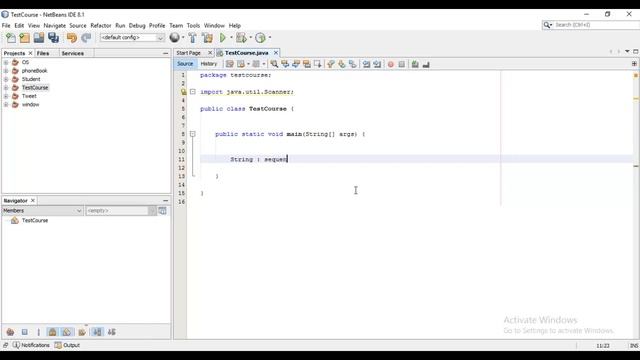The image size is (640, 360).
Task: Open the Refactor menu
Action: pos(101,25)
